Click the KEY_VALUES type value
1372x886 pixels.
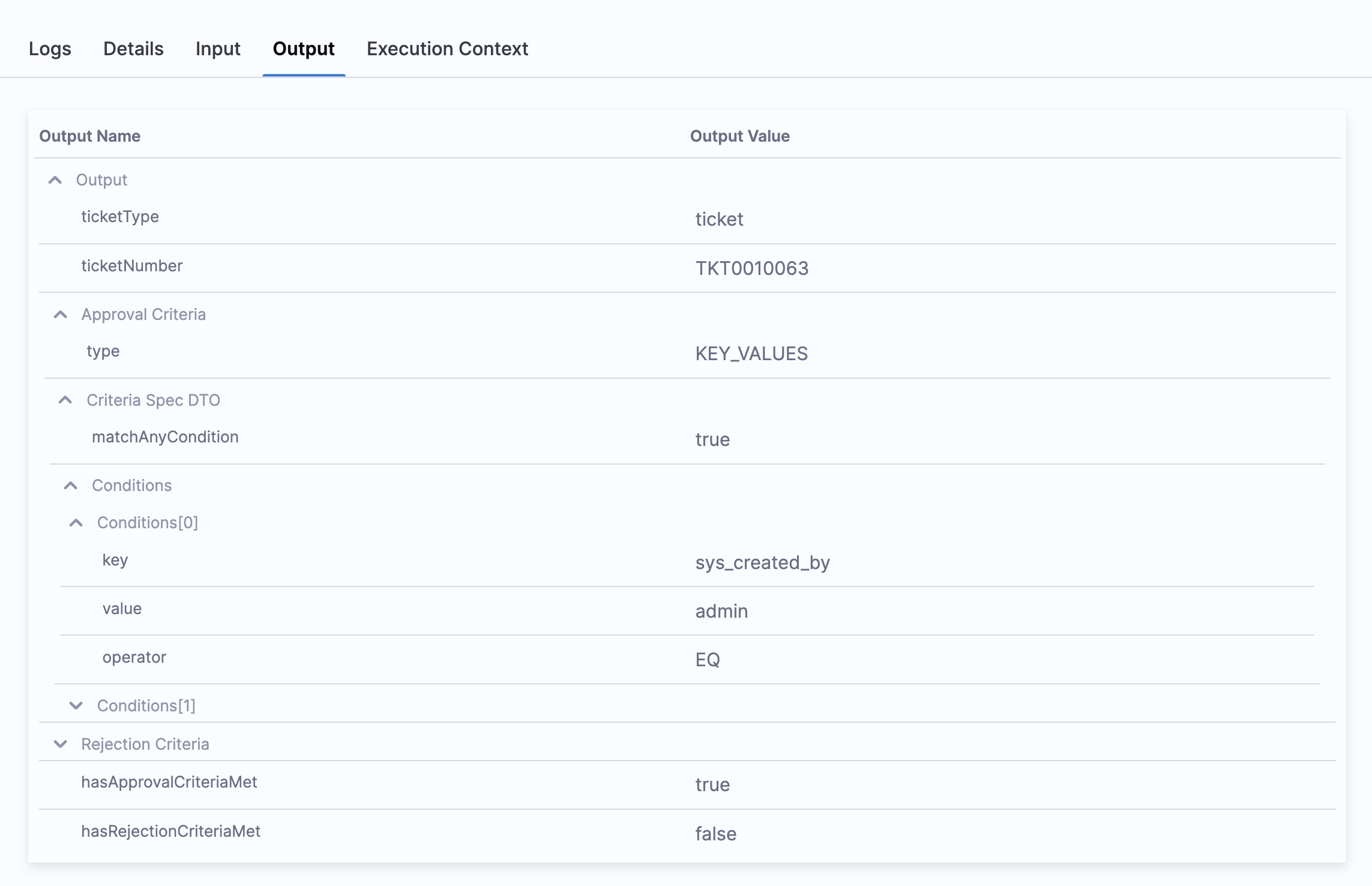click(x=751, y=354)
